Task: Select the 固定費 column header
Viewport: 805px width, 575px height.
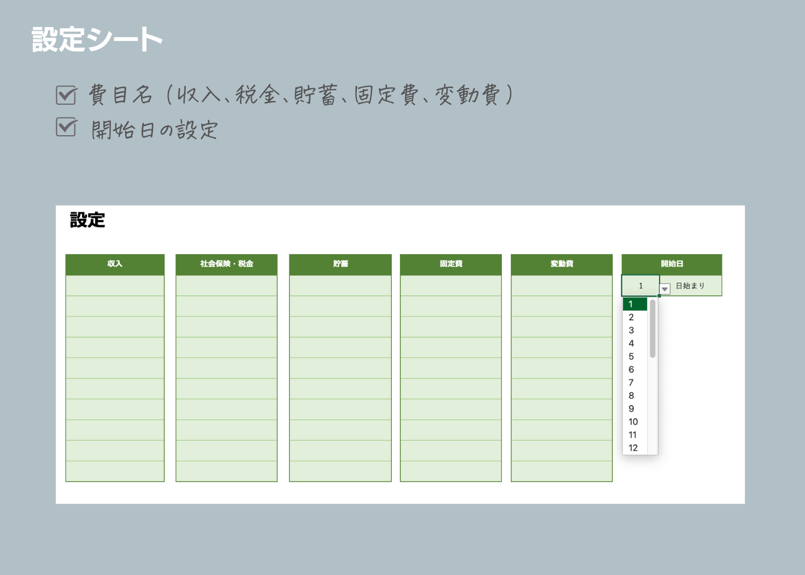Action: pyautogui.click(x=451, y=264)
